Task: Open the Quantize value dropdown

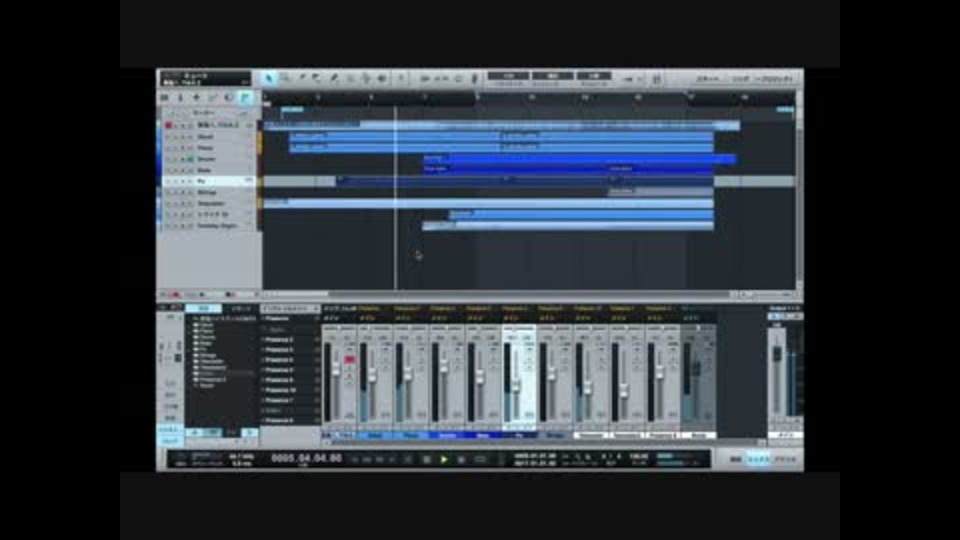Action: coord(508,78)
